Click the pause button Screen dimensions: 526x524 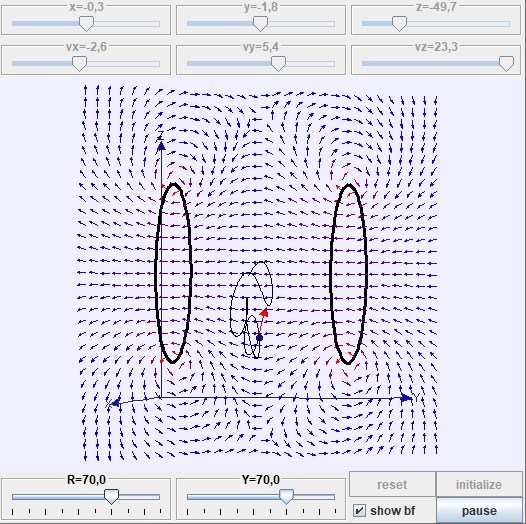click(479, 511)
